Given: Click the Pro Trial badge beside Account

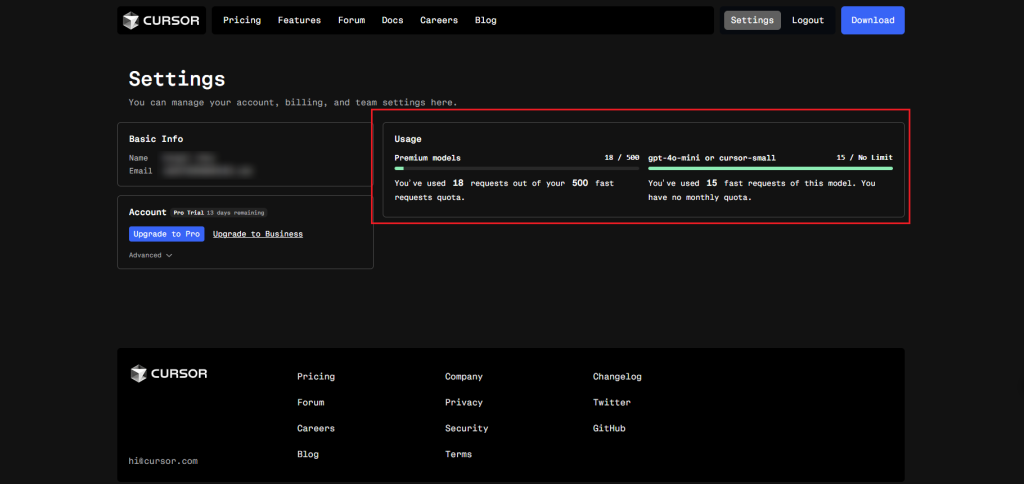Looking at the screenshot, I should [x=186, y=213].
